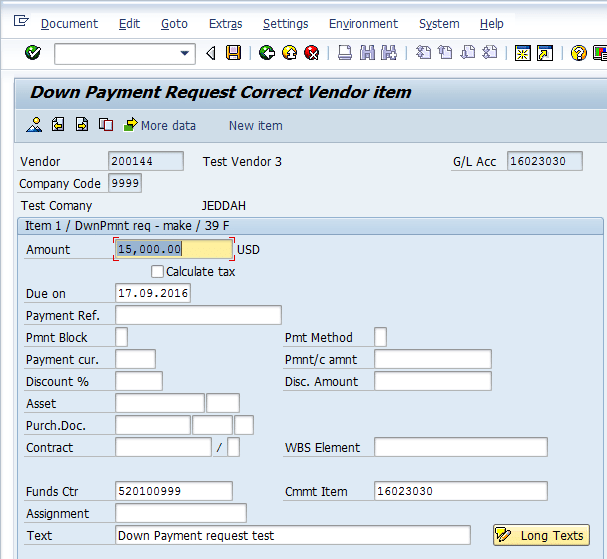Open Long Texts button
Viewport: 607px width, 559px height.
click(x=541, y=535)
